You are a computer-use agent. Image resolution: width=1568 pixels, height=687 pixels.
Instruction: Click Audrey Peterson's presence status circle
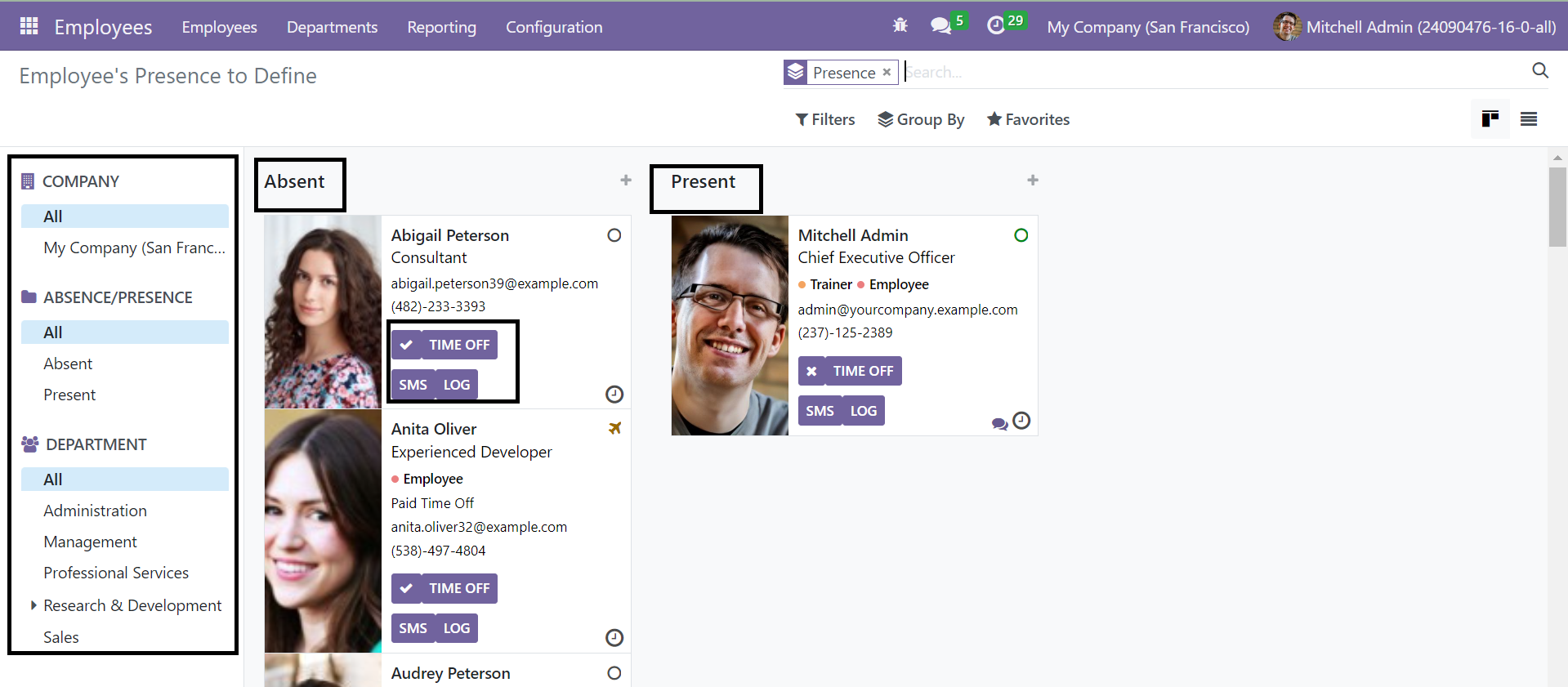pyautogui.click(x=614, y=673)
